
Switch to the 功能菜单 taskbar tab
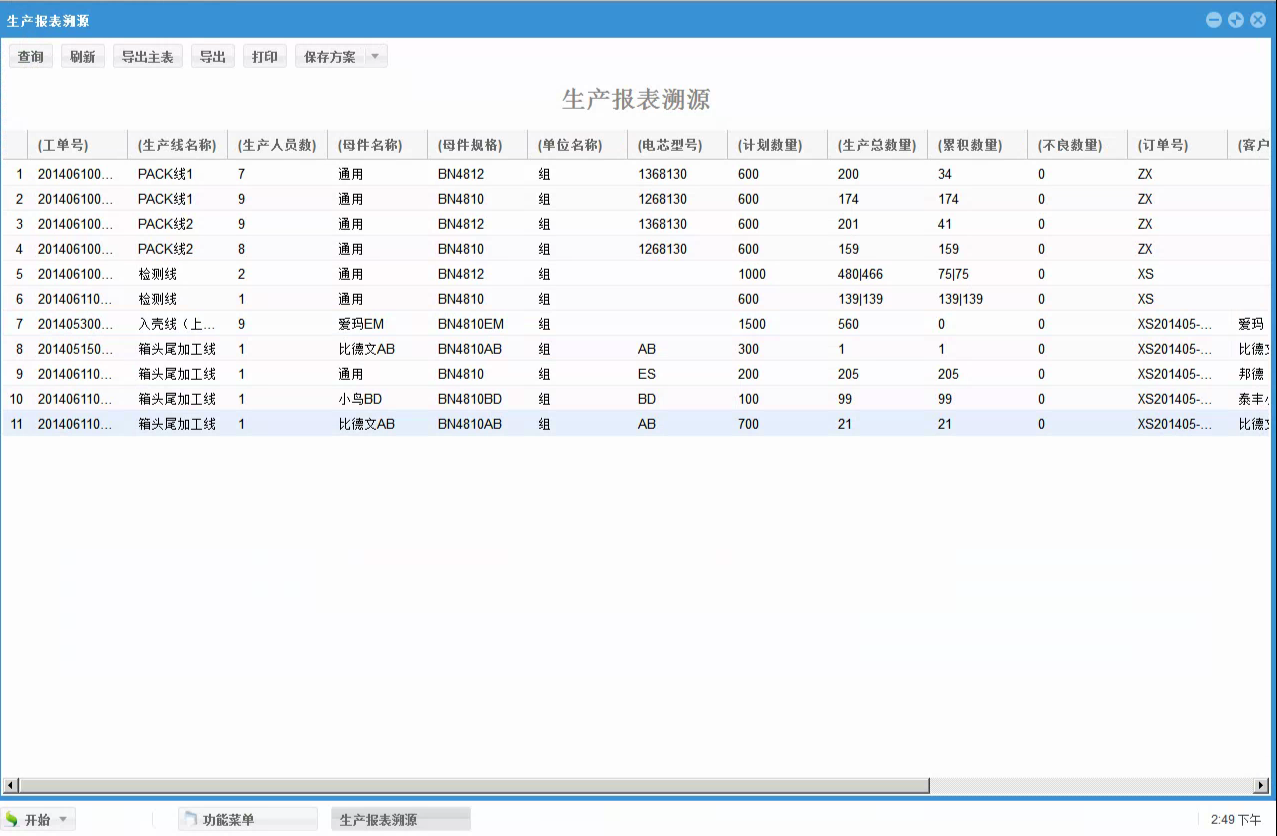point(248,820)
